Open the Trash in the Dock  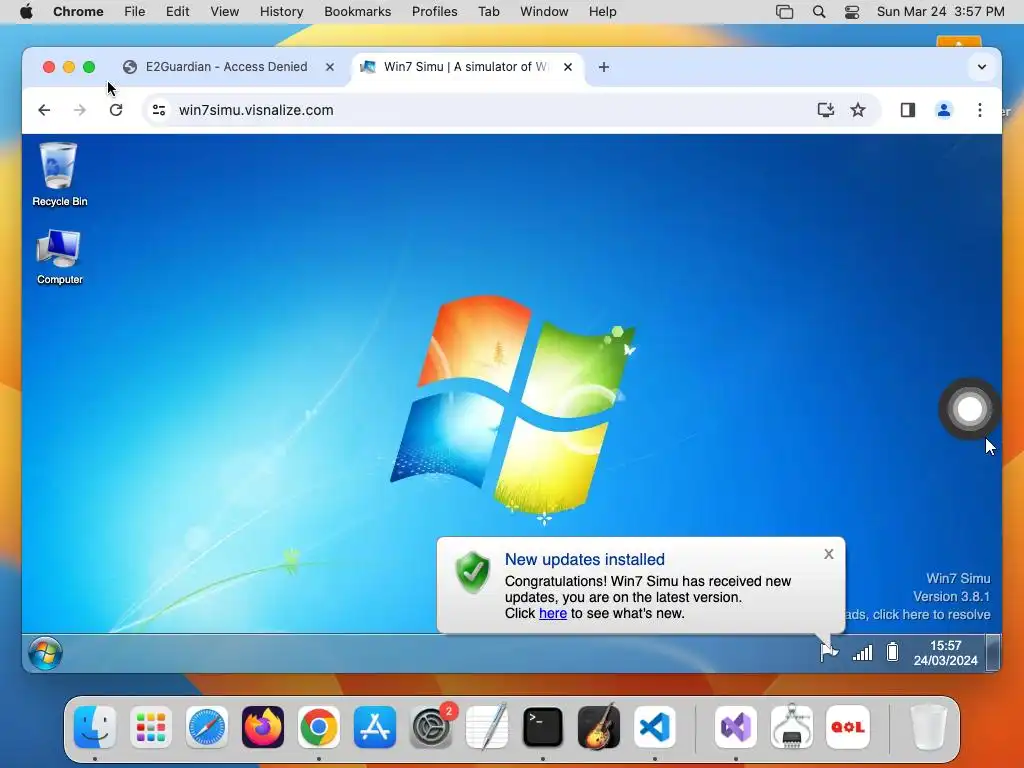(928, 727)
